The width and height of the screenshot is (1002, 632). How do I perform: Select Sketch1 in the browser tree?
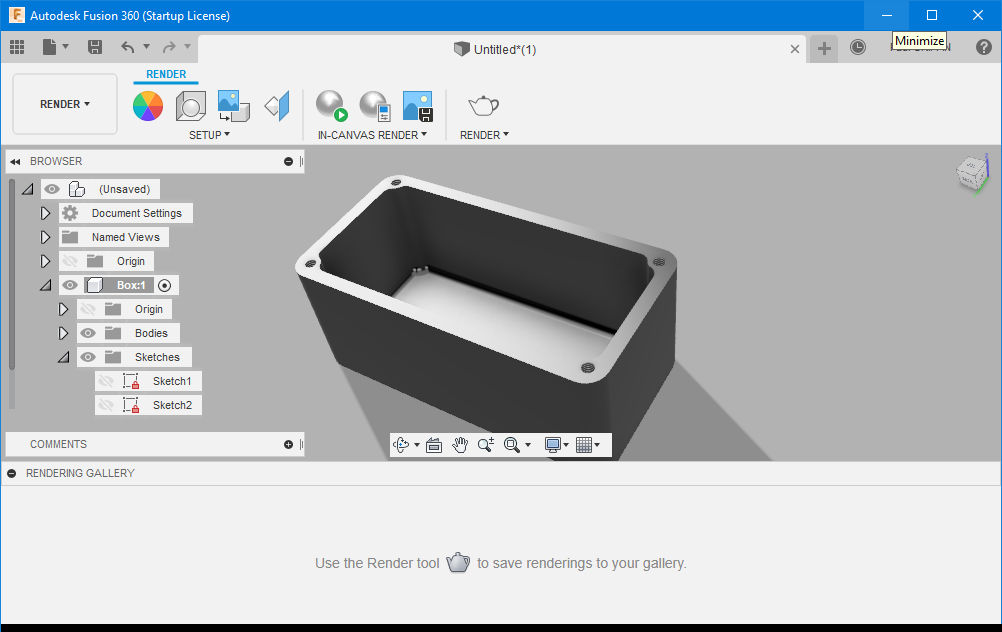pos(172,382)
